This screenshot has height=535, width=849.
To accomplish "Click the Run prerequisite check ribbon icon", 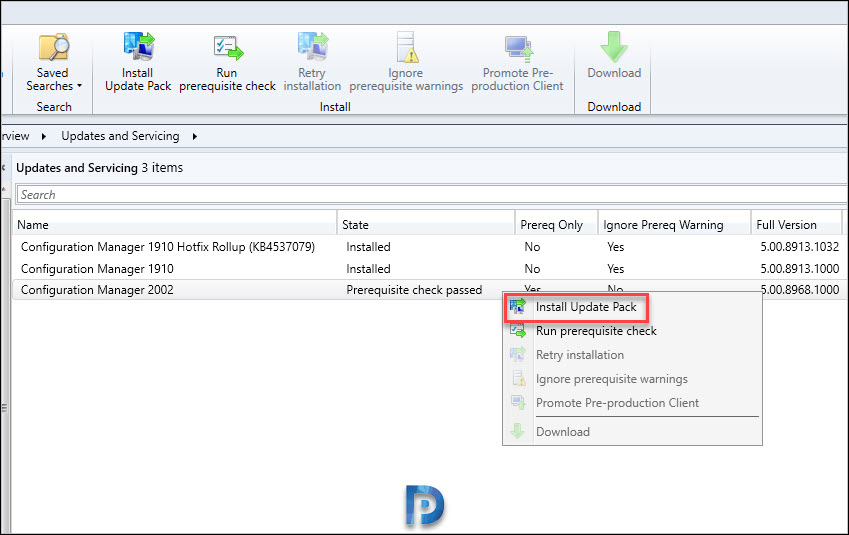I will 228,48.
